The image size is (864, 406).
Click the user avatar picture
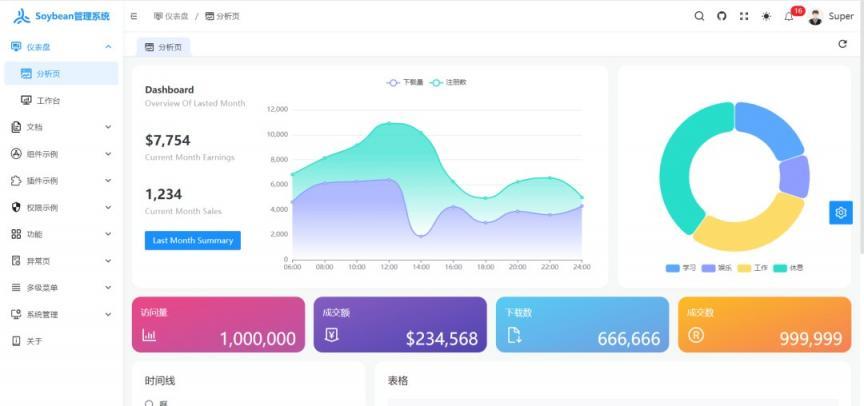815,17
